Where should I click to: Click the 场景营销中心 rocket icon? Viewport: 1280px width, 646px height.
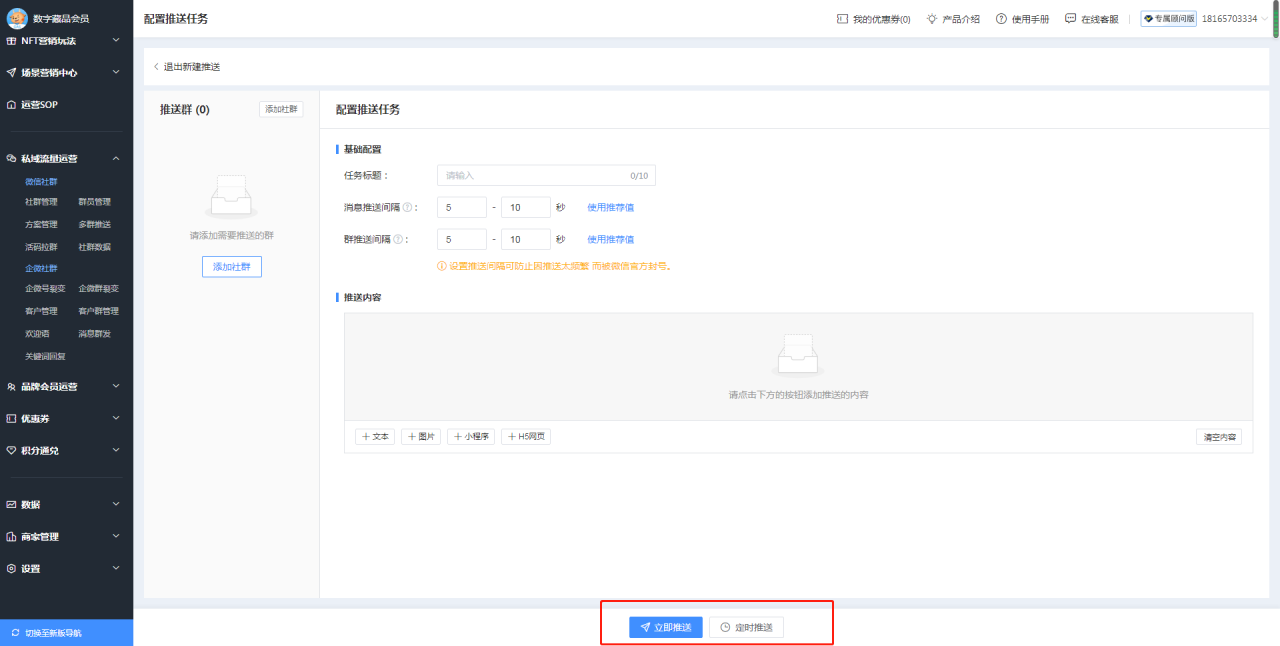tap(12, 72)
